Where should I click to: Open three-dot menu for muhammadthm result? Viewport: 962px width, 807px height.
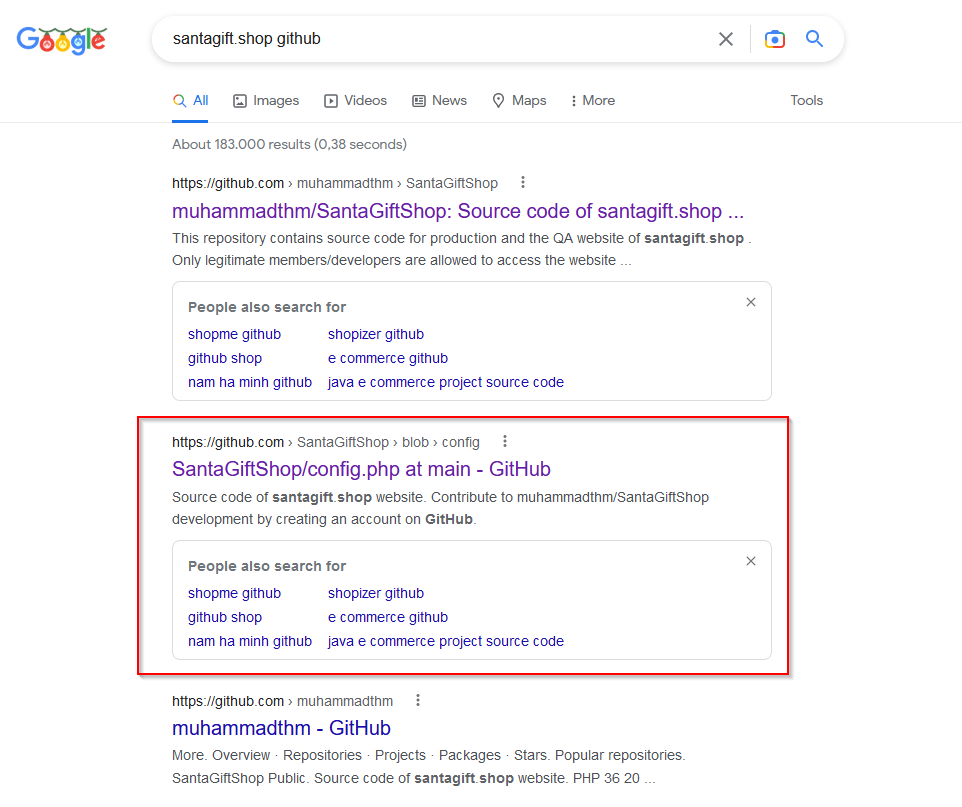[418, 700]
